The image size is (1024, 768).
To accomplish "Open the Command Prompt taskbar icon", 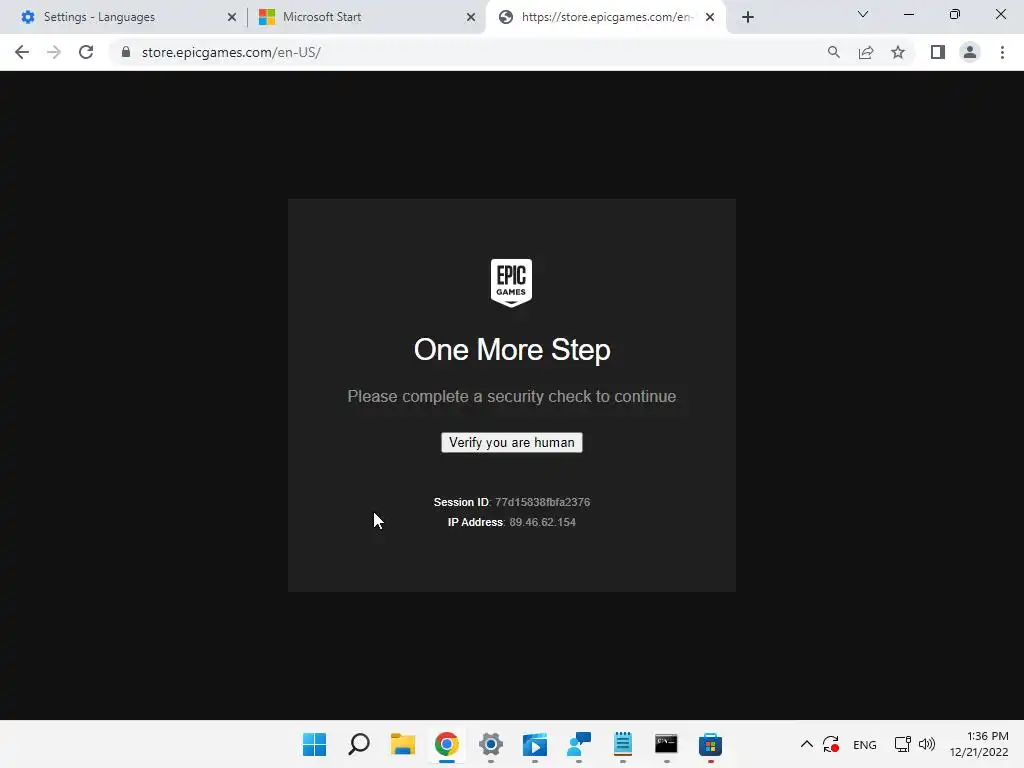I will click(666, 744).
